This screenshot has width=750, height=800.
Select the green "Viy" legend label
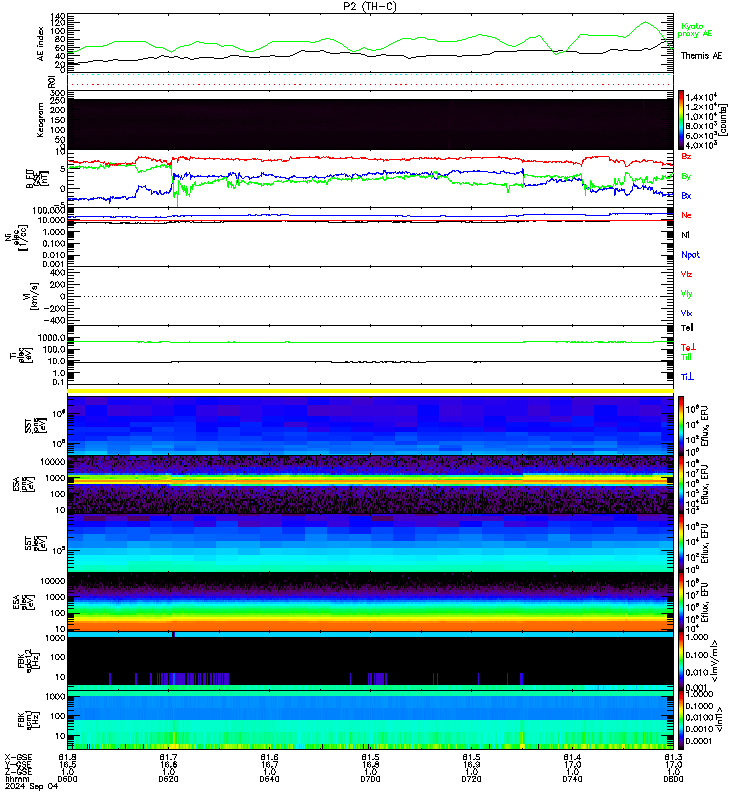click(686, 294)
